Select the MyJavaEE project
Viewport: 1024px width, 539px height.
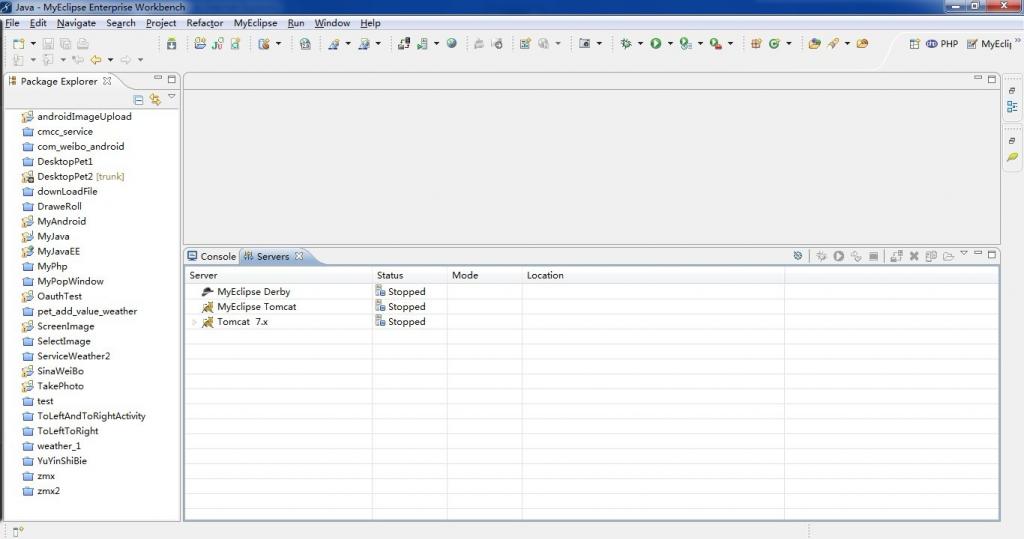pos(58,252)
